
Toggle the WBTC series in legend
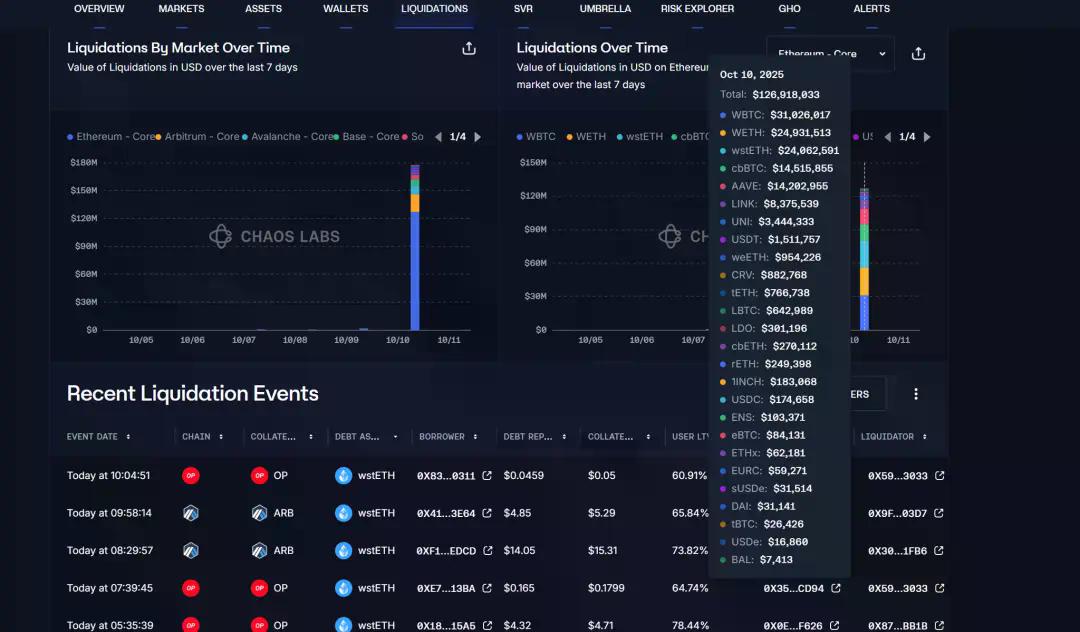pos(540,137)
